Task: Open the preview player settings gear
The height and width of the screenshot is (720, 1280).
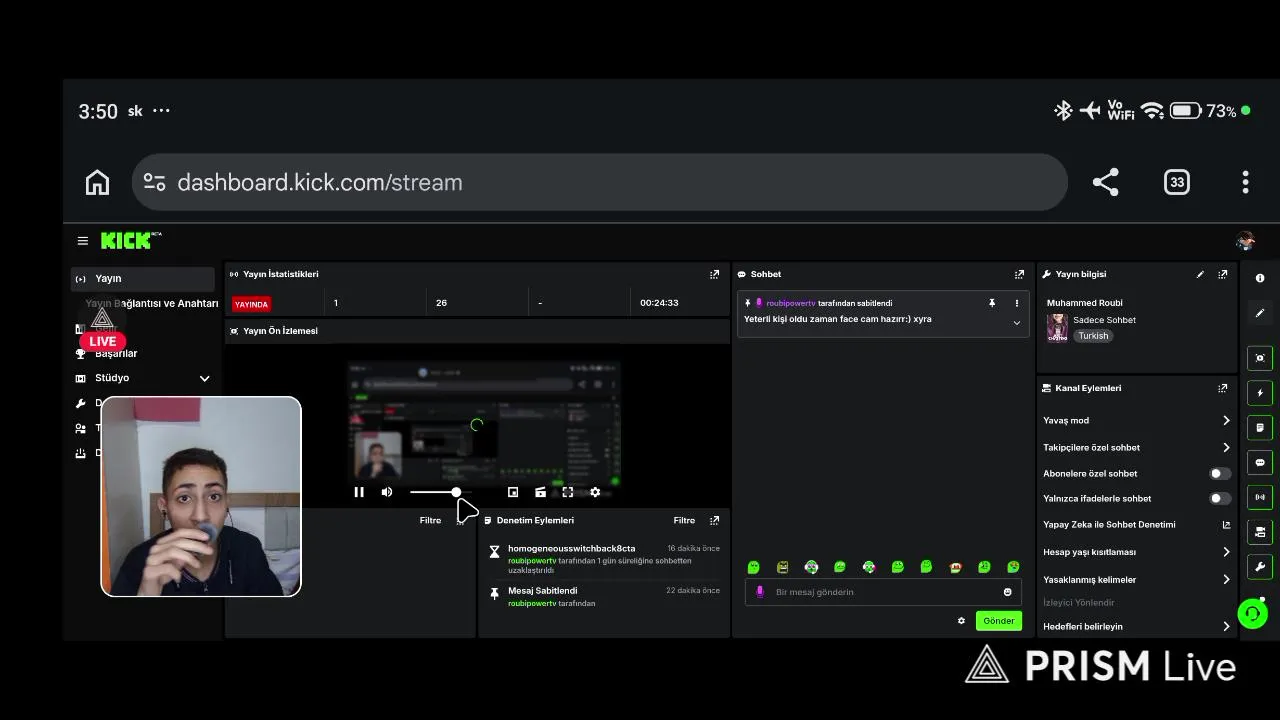Action: tap(595, 492)
